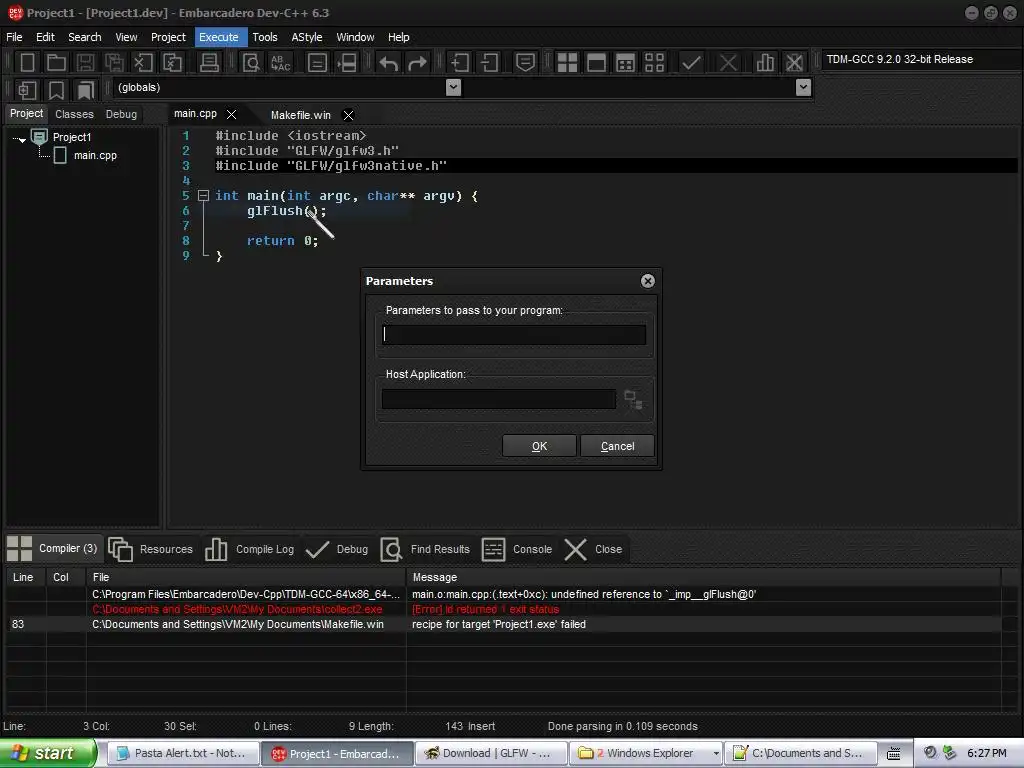1024x768 pixels.
Task: Click the Stop Execution X toolbar icon
Action: [x=728, y=63]
